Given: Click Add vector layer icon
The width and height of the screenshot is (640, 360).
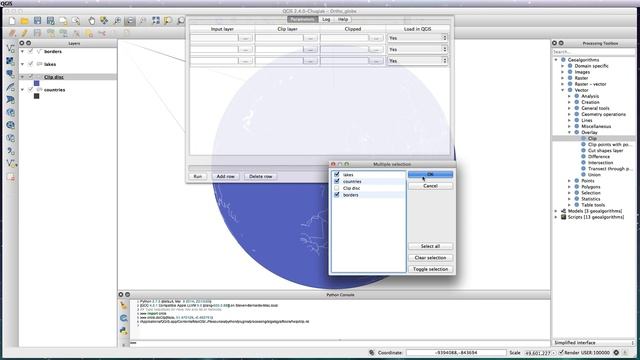Looking at the screenshot, I should pos(11,48).
